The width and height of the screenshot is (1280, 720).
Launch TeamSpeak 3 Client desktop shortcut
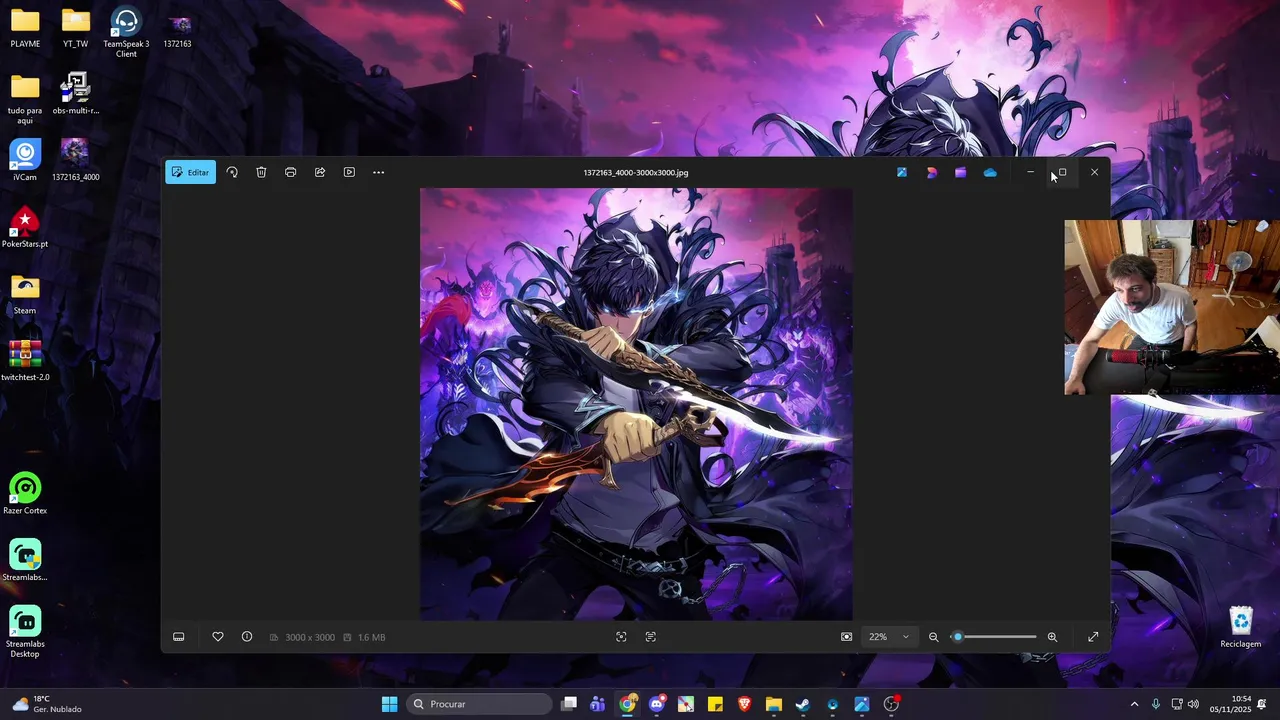[x=126, y=32]
